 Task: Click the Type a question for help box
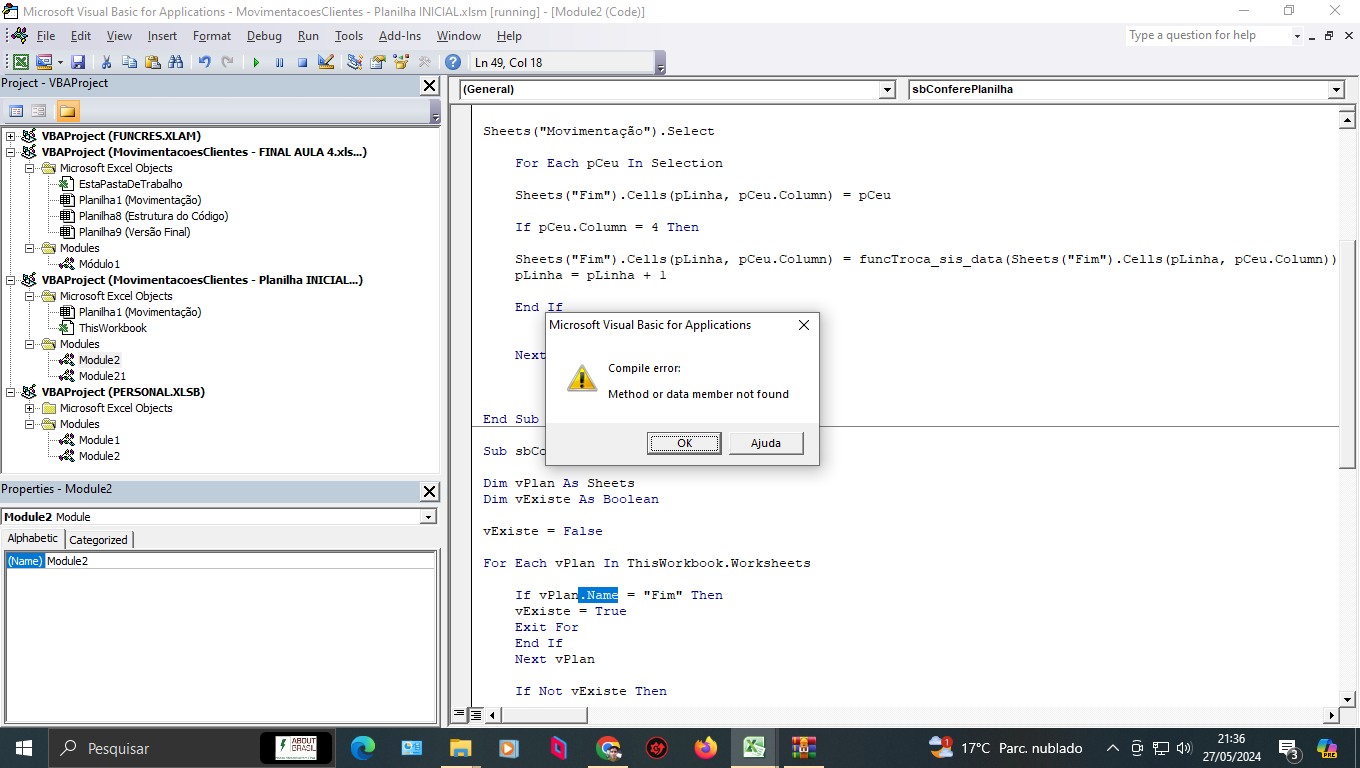point(1208,35)
